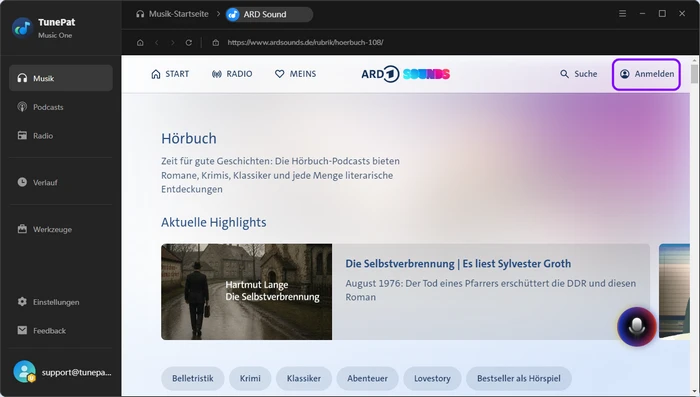Go to Musik-Startseite breadcrumb
Screen dimensions: 700x397
[x=172, y=14]
